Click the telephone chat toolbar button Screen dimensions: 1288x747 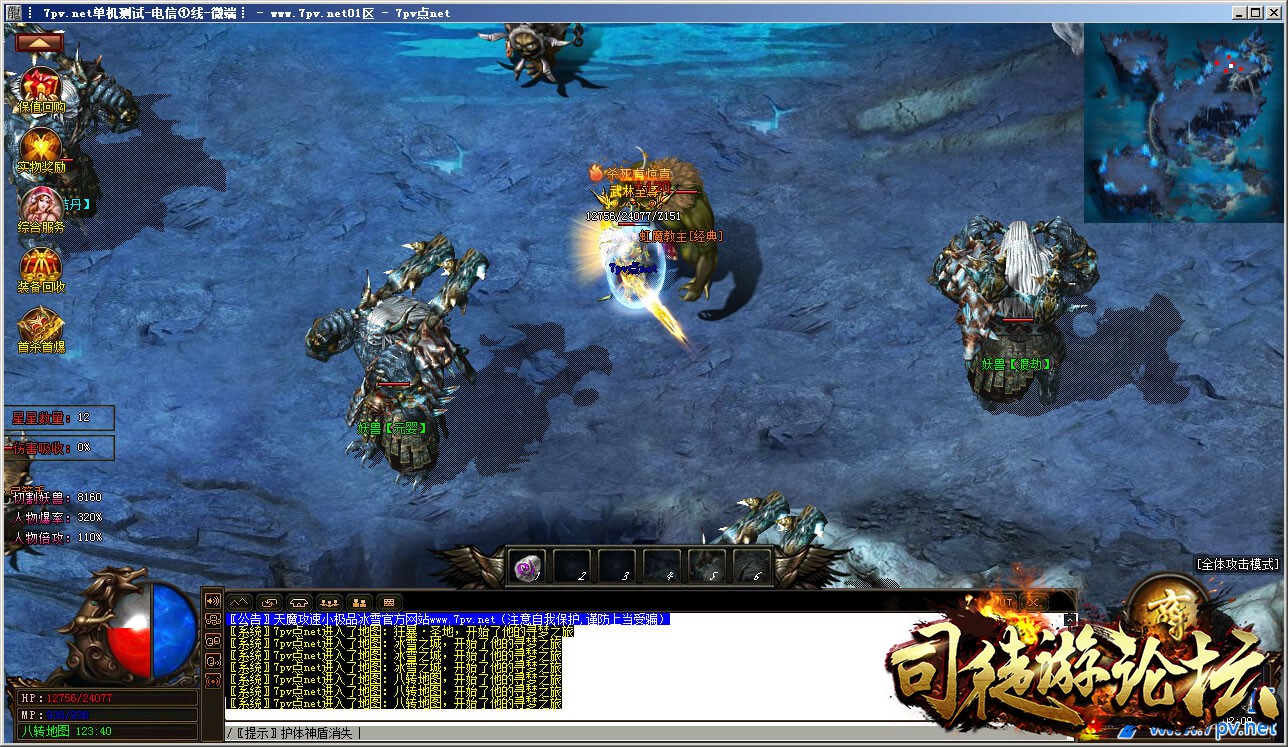[x=300, y=602]
